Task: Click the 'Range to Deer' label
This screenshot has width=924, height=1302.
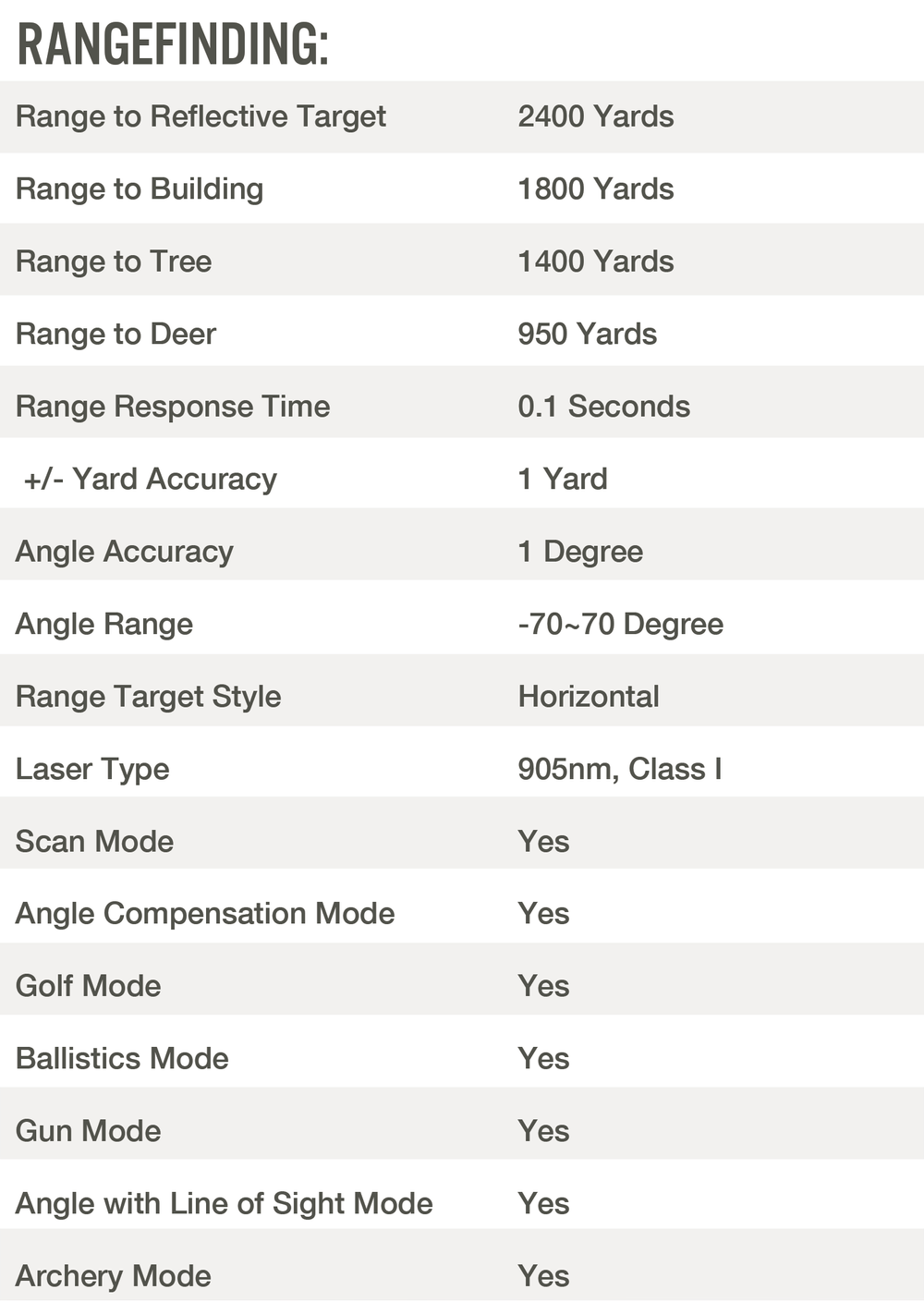Action: point(115,334)
